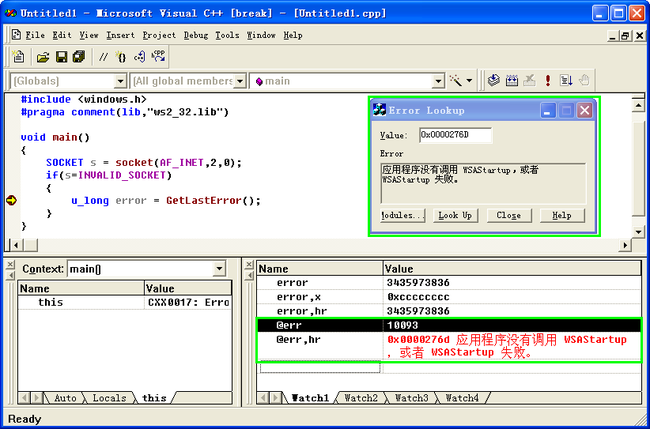
Task: Click code editor scroll-up arrow
Action: (638, 106)
